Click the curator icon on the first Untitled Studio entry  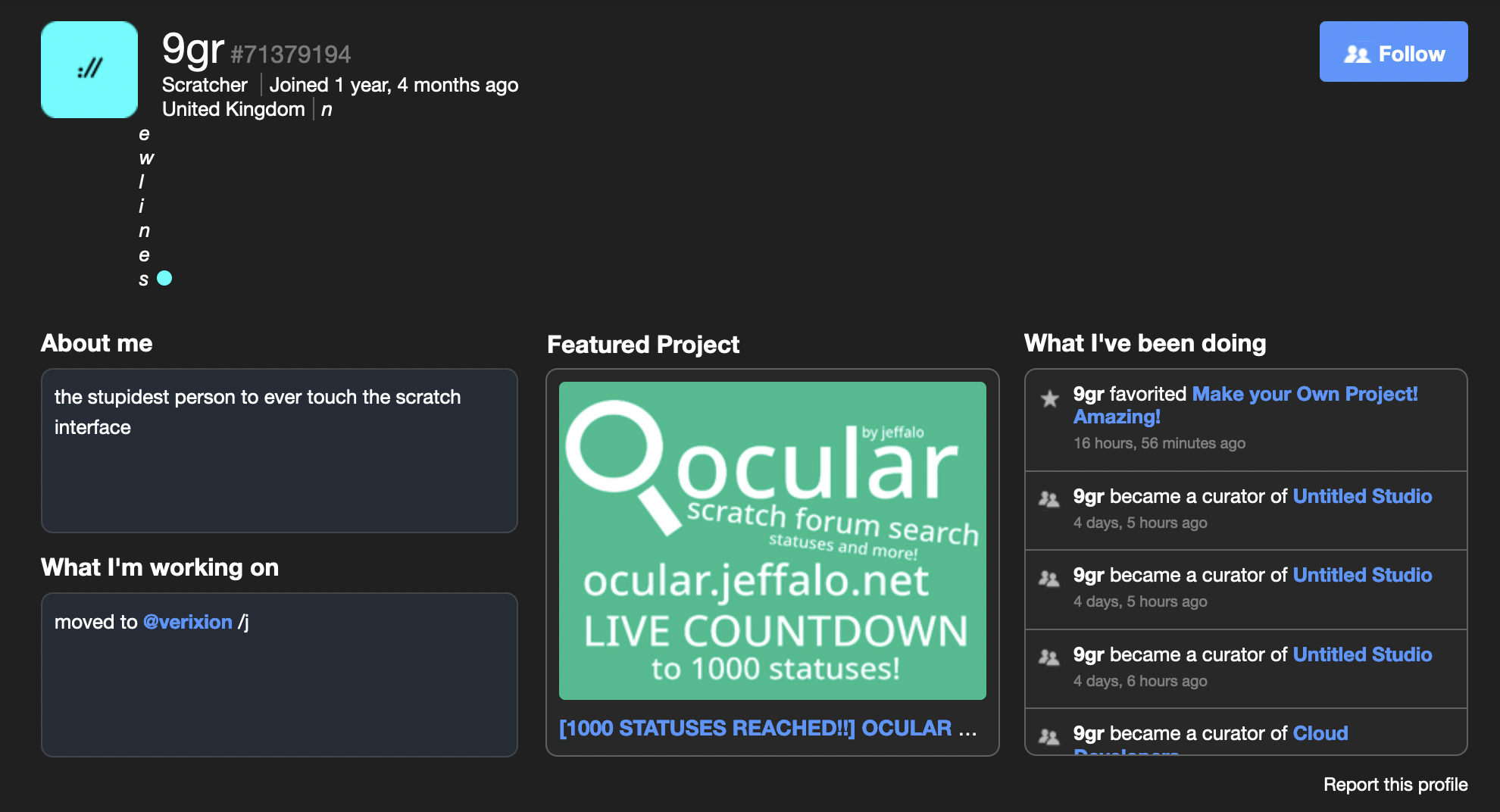click(1051, 498)
